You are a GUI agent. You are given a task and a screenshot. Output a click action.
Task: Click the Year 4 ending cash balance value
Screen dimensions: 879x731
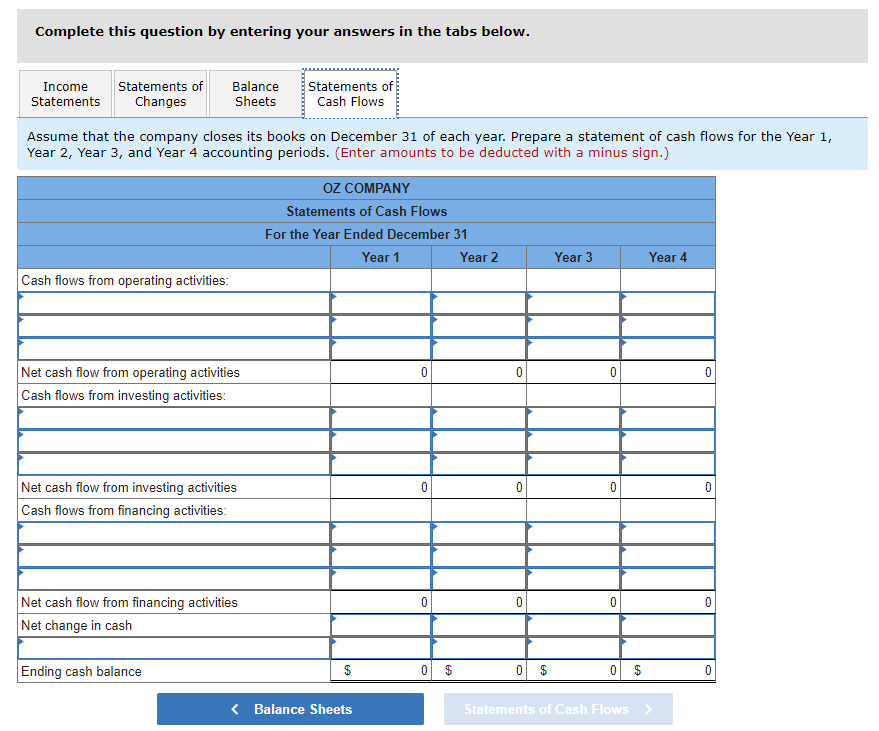point(668,671)
